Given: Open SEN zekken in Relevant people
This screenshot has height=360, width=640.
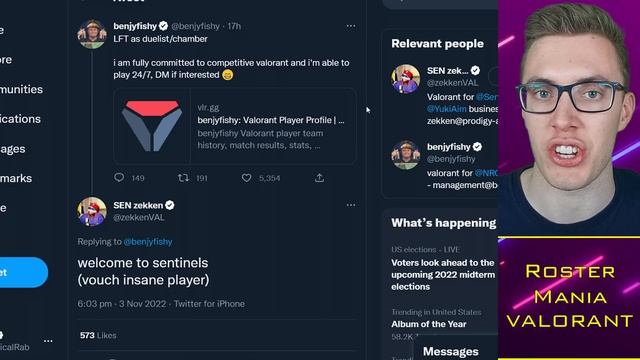Looking at the screenshot, I should click(x=447, y=71).
